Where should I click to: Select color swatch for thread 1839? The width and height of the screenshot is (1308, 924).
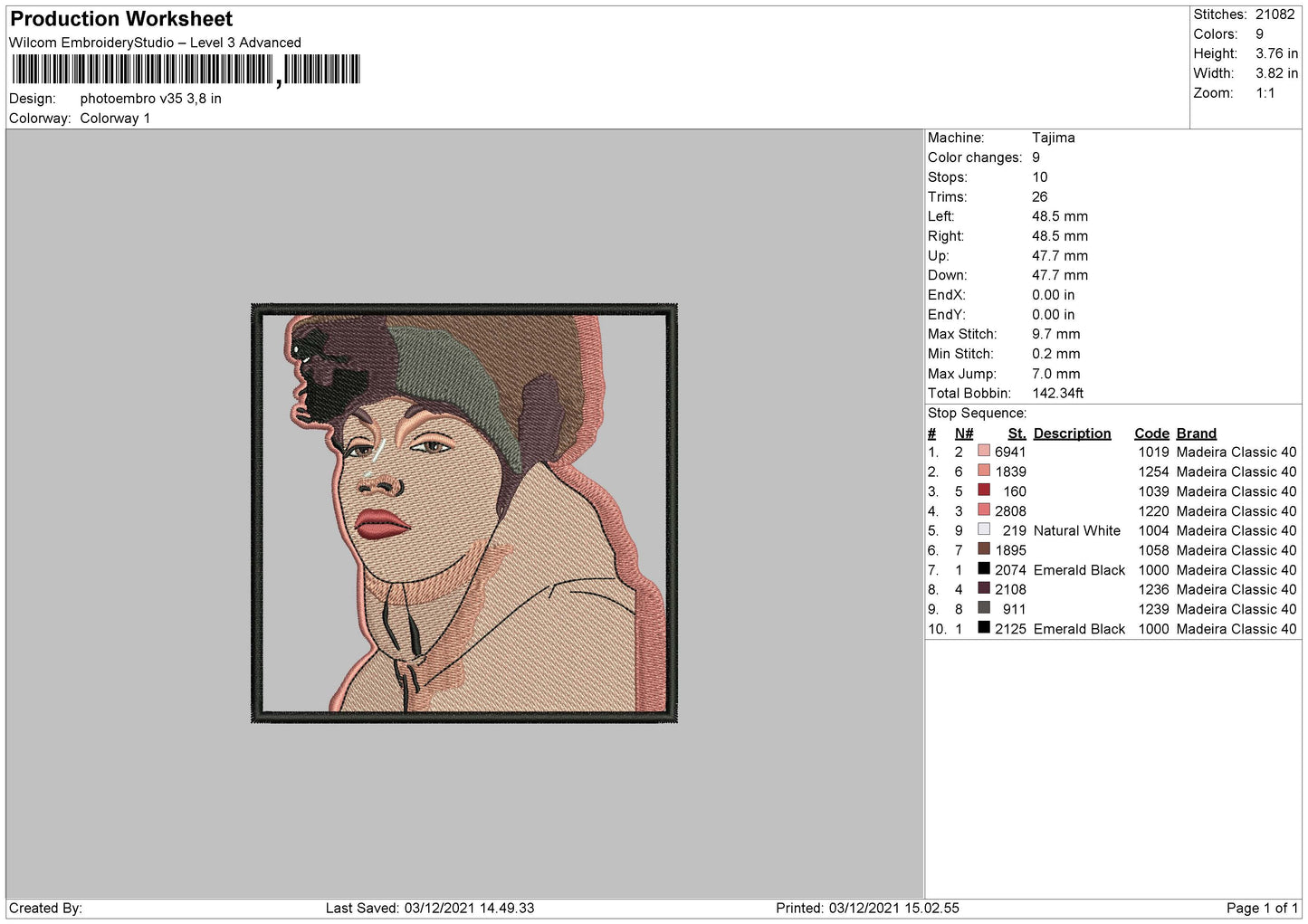pos(984,471)
